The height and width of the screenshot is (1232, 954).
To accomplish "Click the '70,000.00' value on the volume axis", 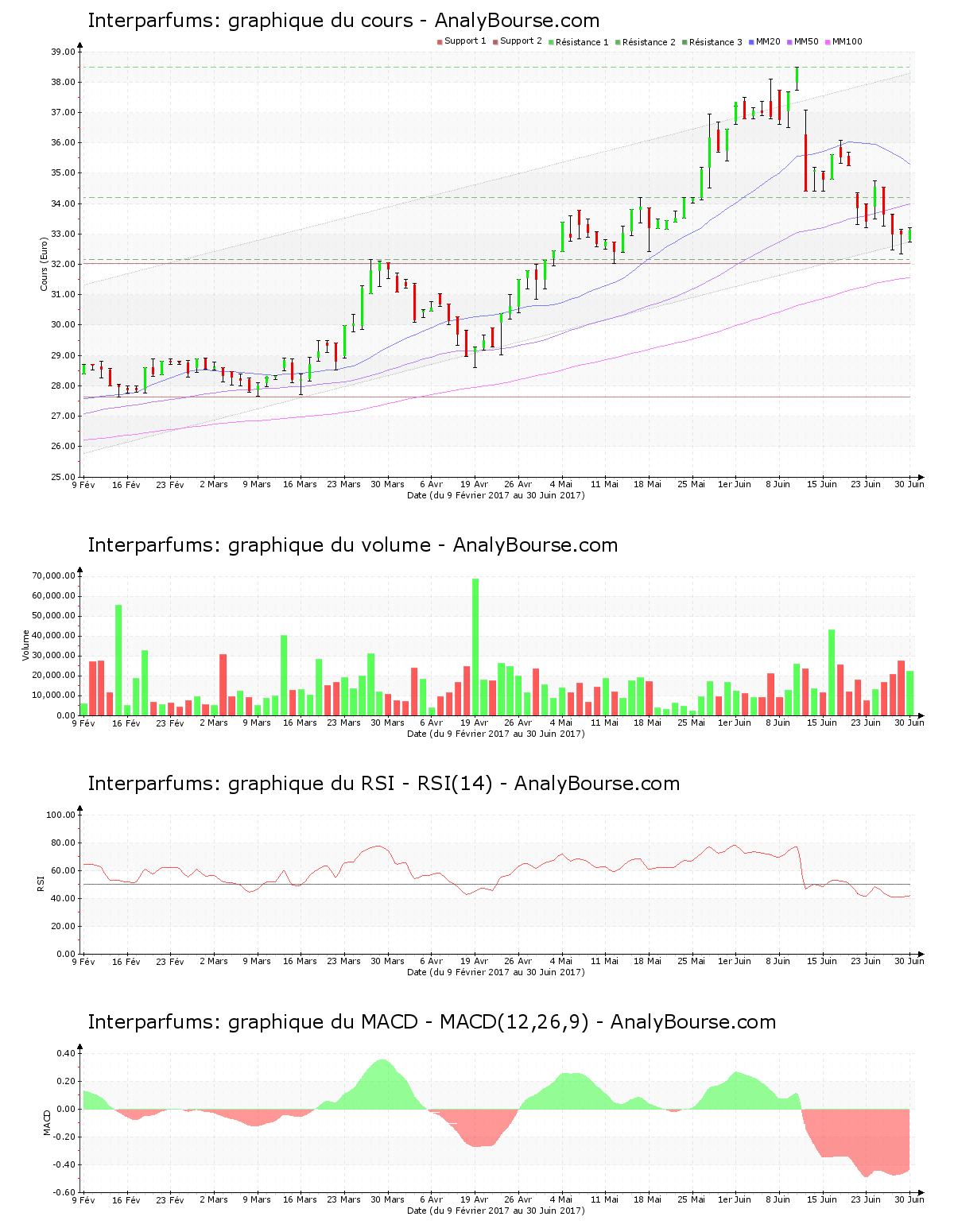I will point(53,575).
